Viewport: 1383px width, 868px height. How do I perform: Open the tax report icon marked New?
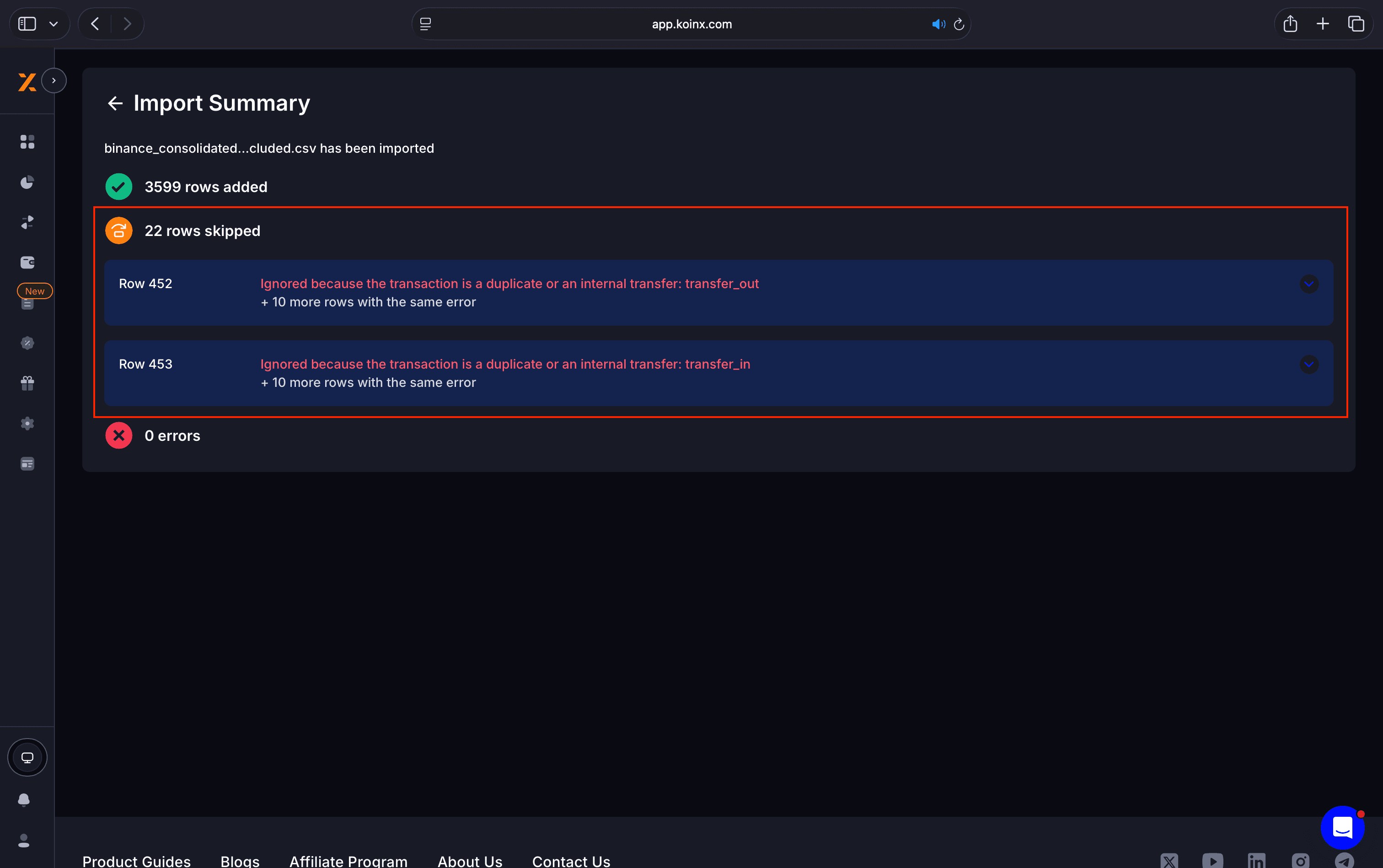click(x=27, y=304)
